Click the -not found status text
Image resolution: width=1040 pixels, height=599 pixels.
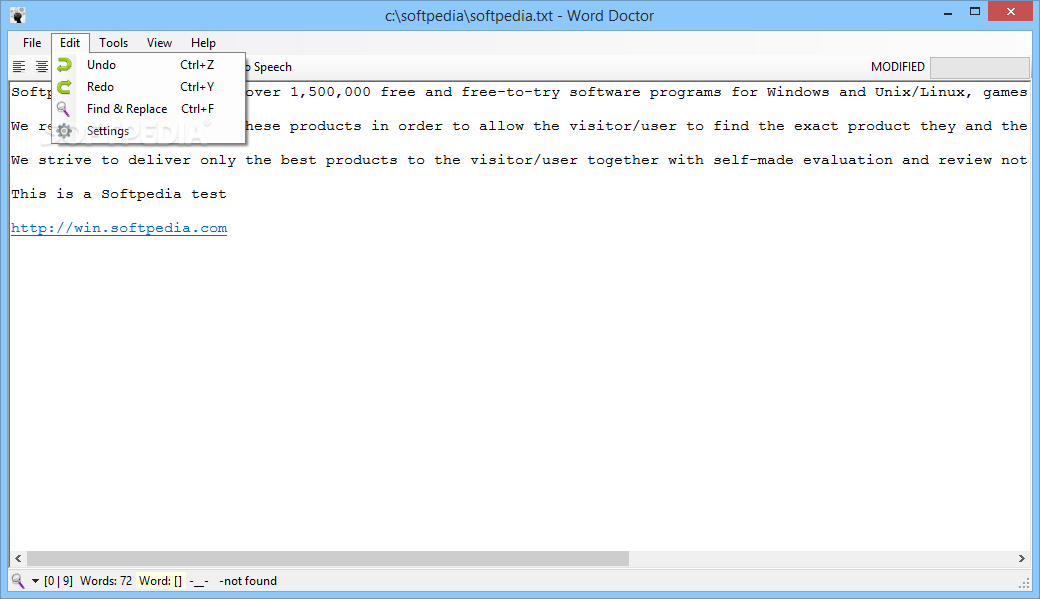[x=248, y=581]
